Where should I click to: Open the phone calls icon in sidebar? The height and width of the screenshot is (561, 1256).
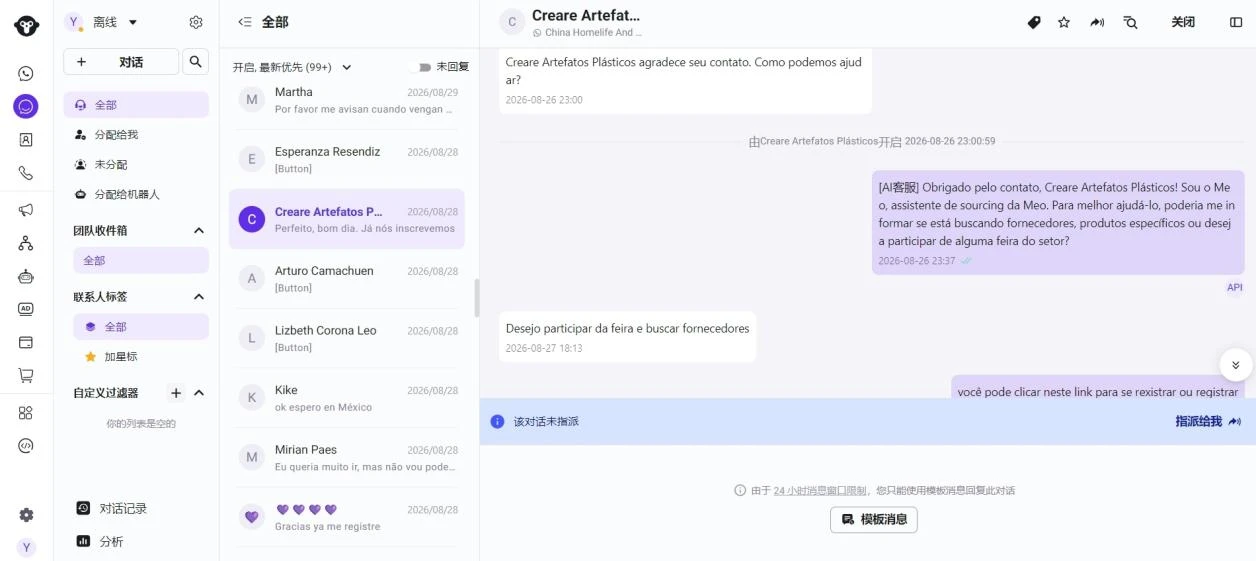(26, 173)
